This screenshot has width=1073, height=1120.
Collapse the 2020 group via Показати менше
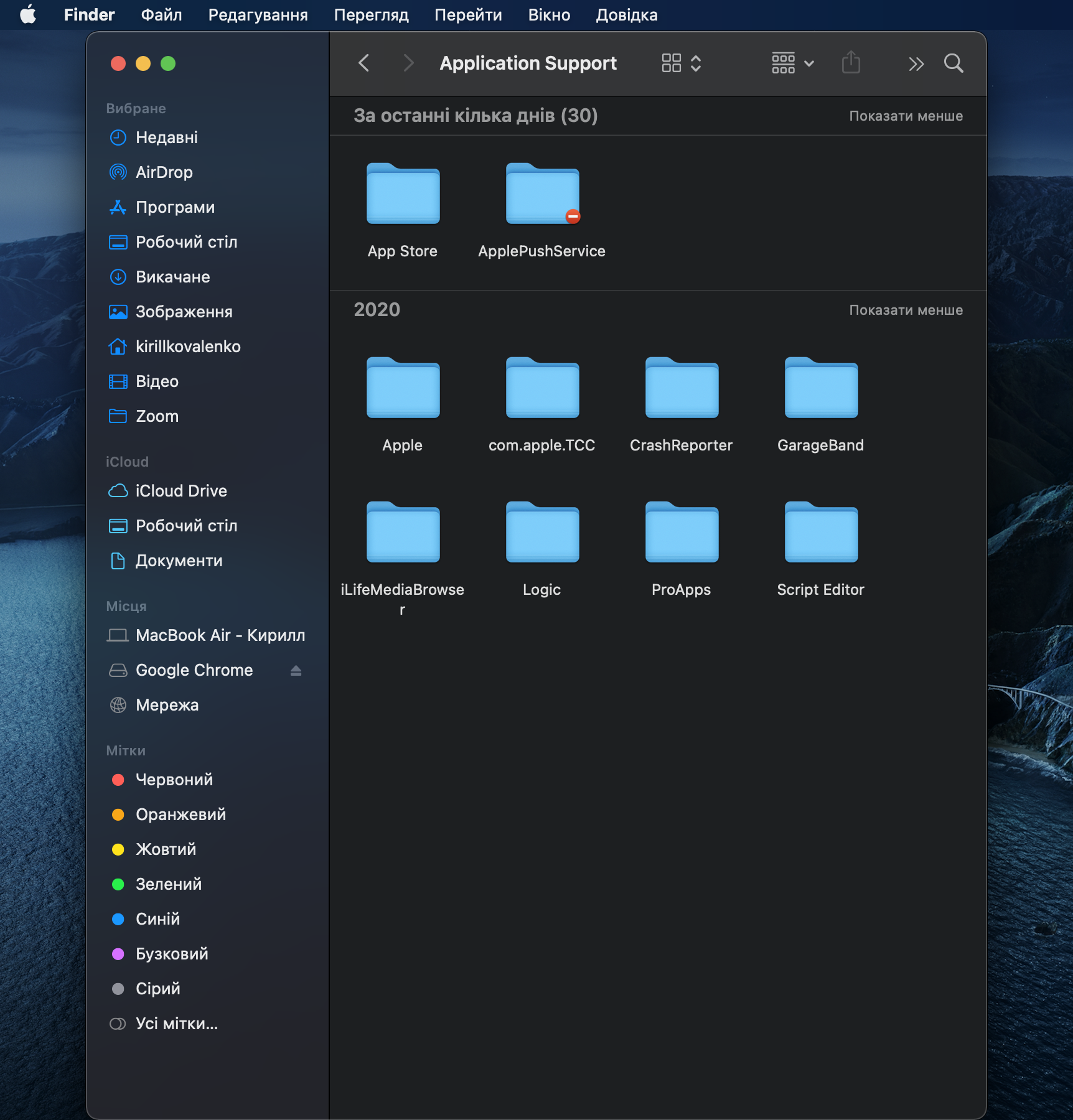906,310
